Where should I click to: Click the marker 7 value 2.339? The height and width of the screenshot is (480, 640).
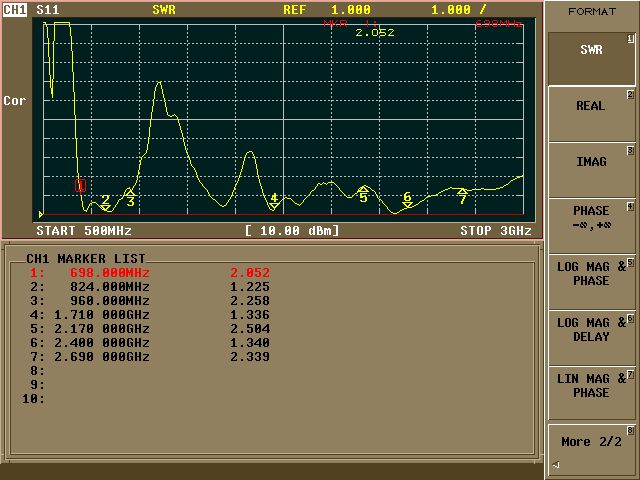point(250,356)
